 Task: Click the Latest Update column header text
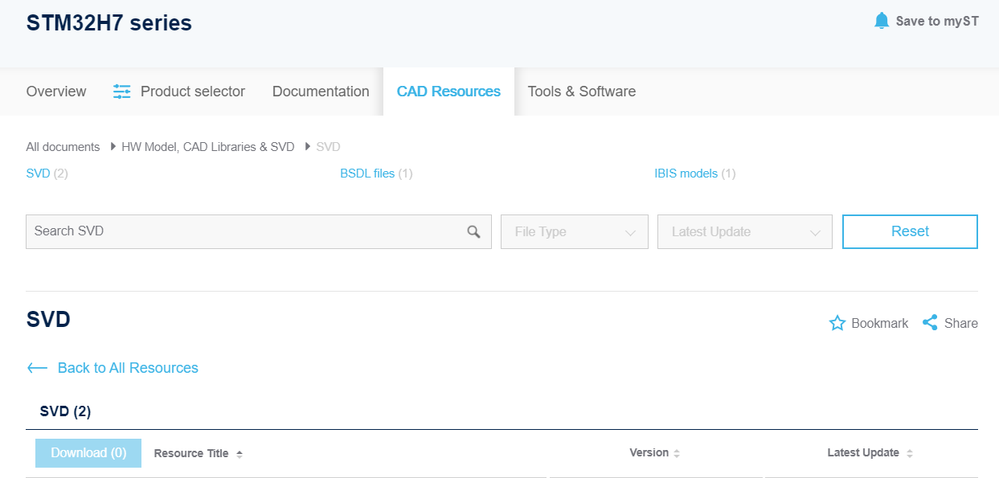pyautogui.click(x=863, y=453)
